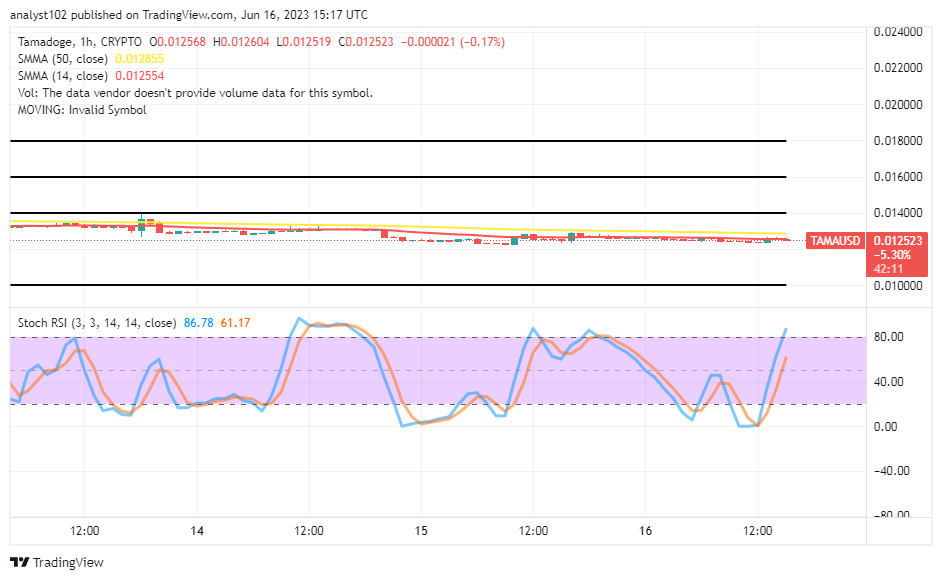Select the SMMA (50, close) indicator legend

pos(62,59)
